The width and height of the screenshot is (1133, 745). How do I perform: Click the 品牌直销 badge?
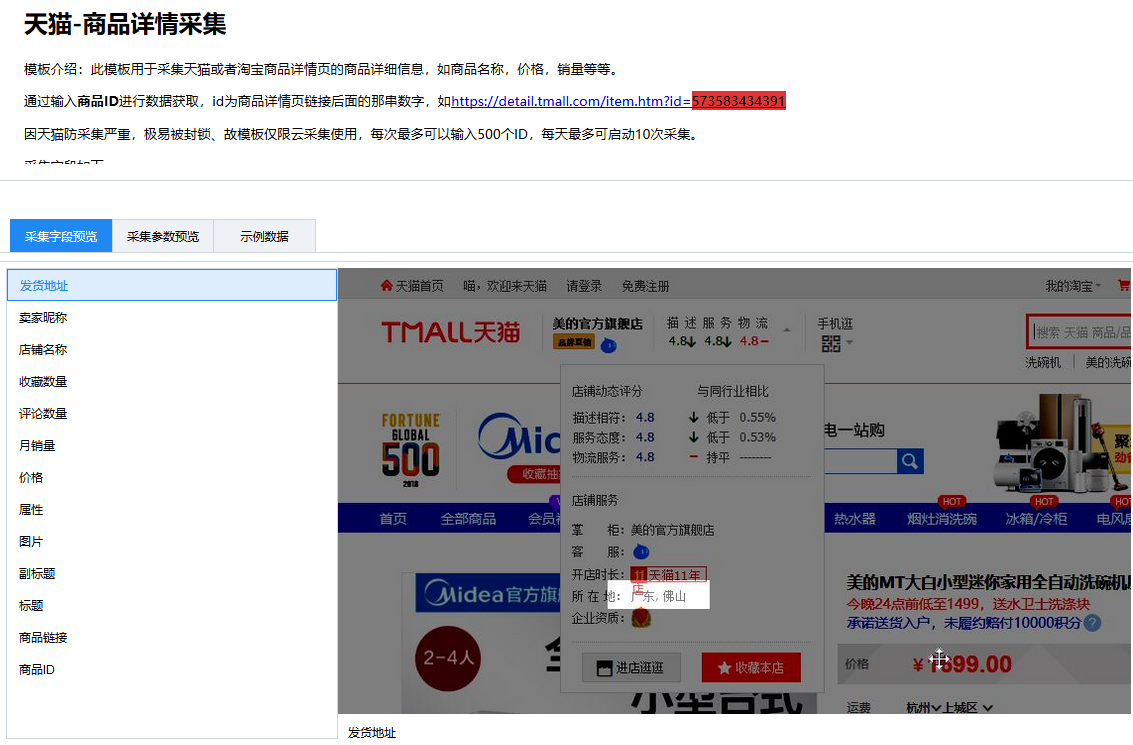click(574, 343)
